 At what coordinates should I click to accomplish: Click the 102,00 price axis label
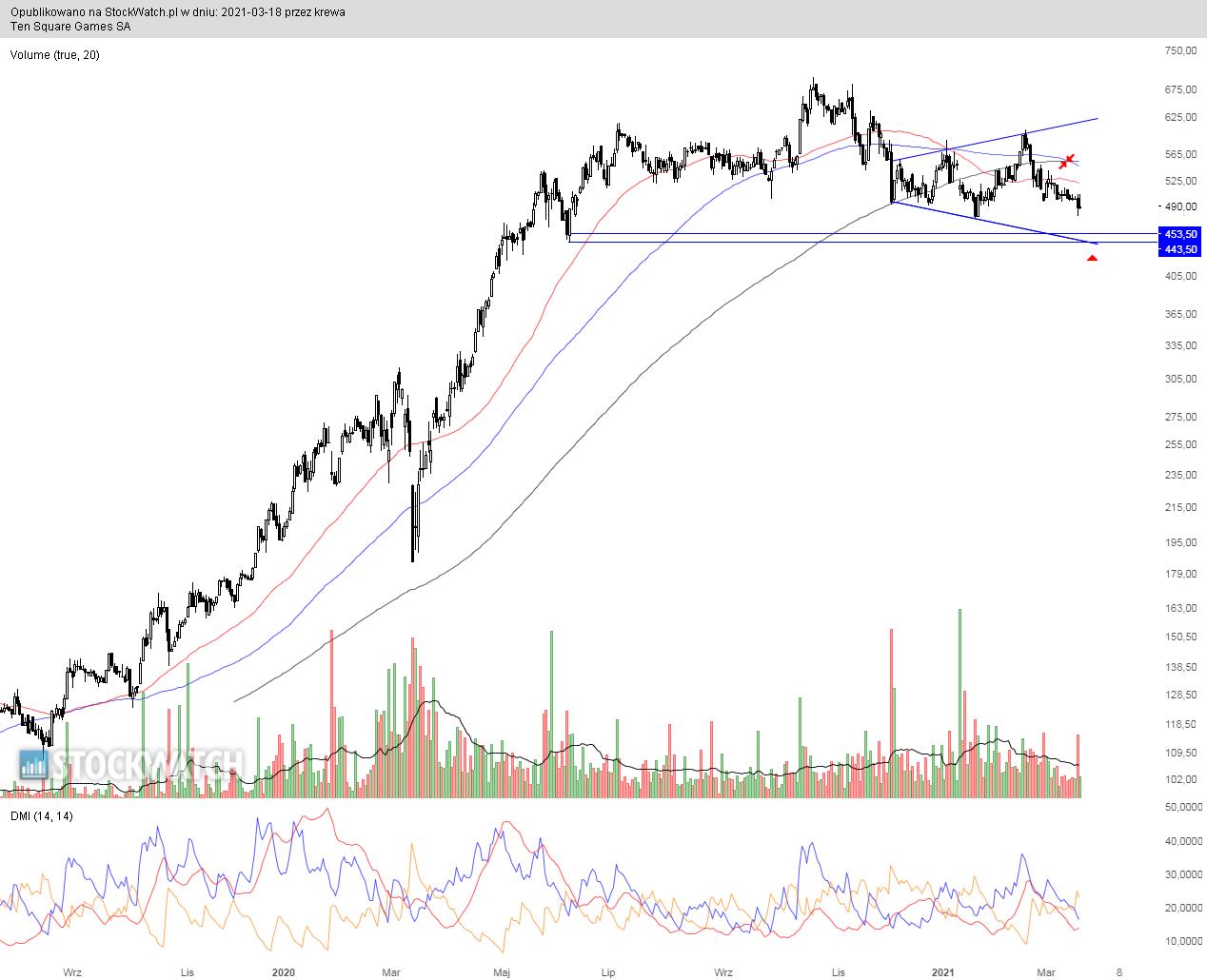1180,779
